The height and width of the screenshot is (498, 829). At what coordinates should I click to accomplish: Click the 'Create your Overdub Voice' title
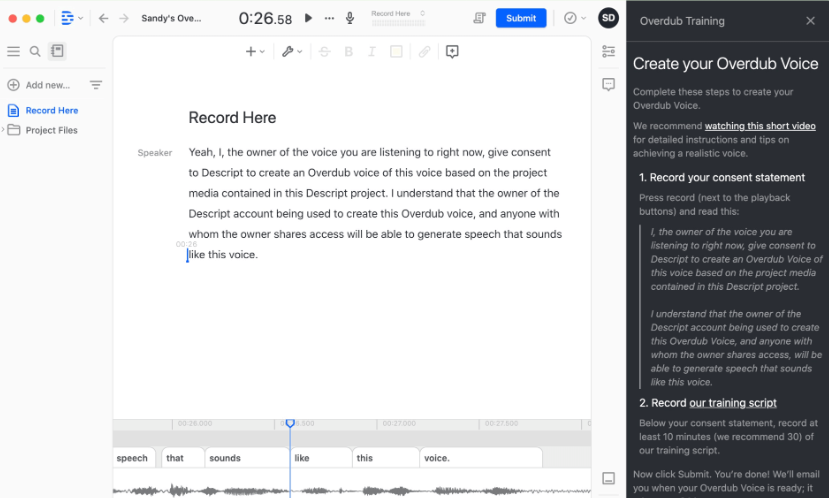[725, 64]
